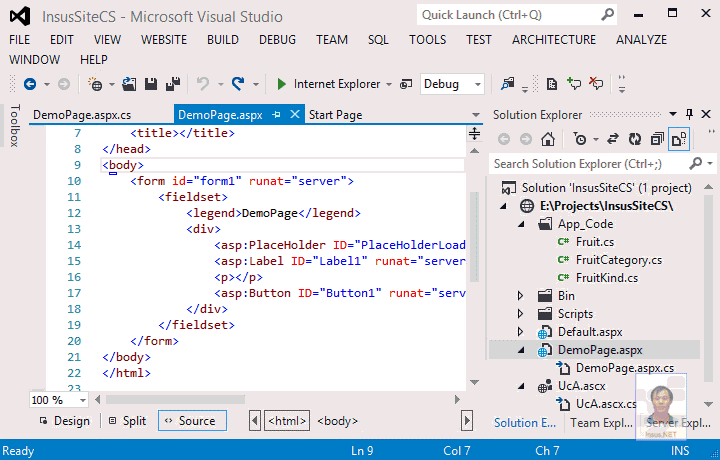The height and width of the screenshot is (460, 720).
Task: Open the TOOLS menu
Action: pos(428,40)
